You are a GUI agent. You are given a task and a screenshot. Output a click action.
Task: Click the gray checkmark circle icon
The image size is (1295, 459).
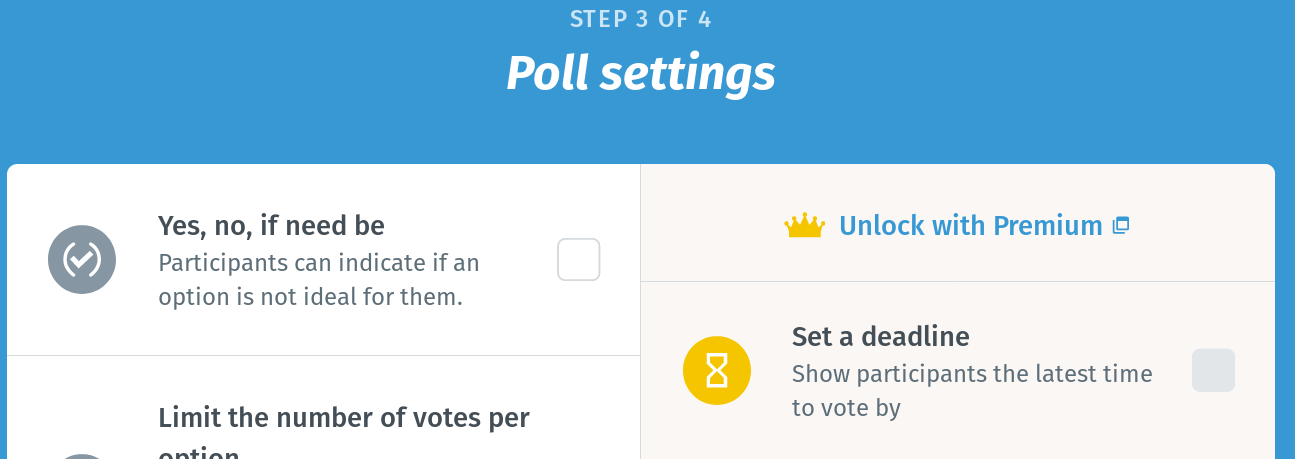82,260
